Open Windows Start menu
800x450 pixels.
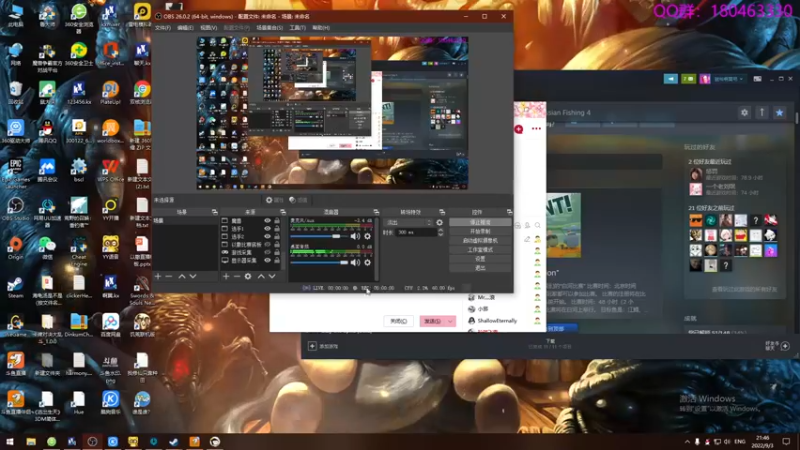pyautogui.click(x=10, y=441)
